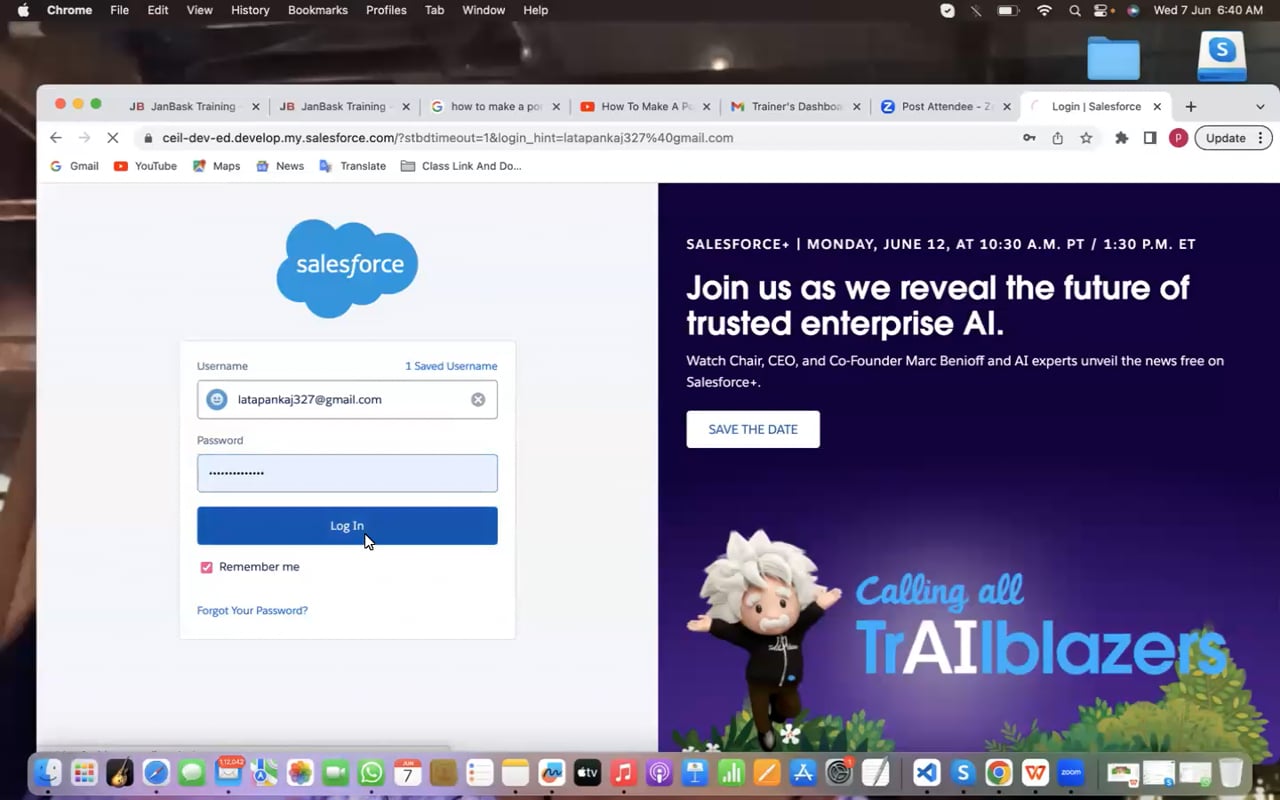The height and width of the screenshot is (800, 1280).
Task: Click the Wi-Fi icon in the menu bar
Action: point(1044,10)
